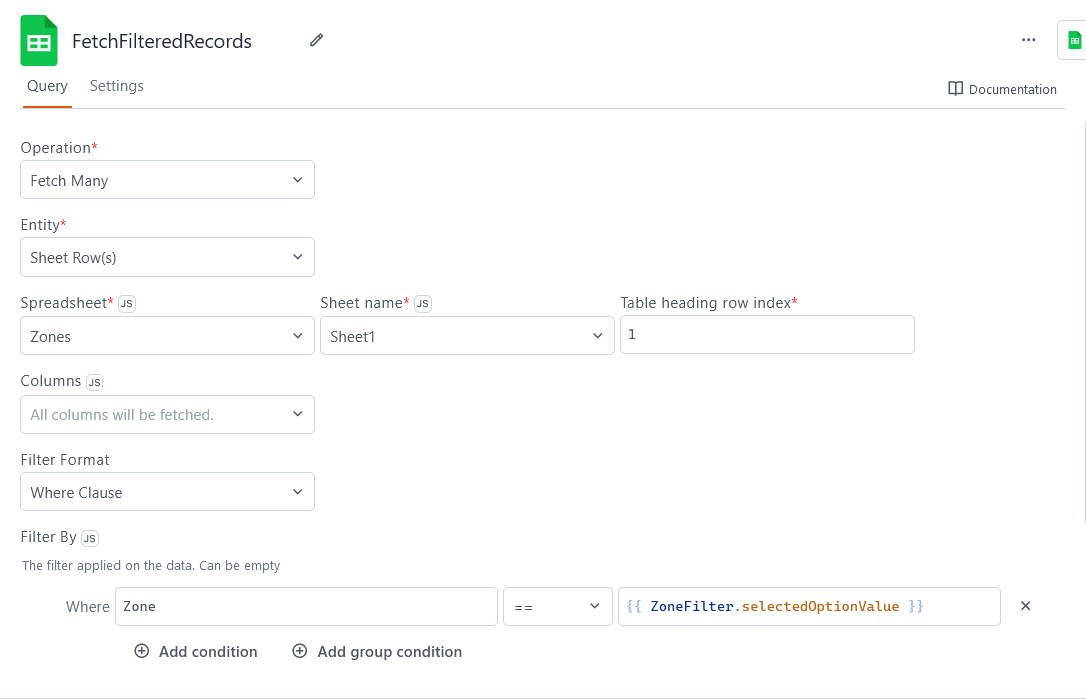Viewport: 1086px width, 699px height.
Task: Click the vertical scrollbar on the right
Action: (x=1083, y=300)
